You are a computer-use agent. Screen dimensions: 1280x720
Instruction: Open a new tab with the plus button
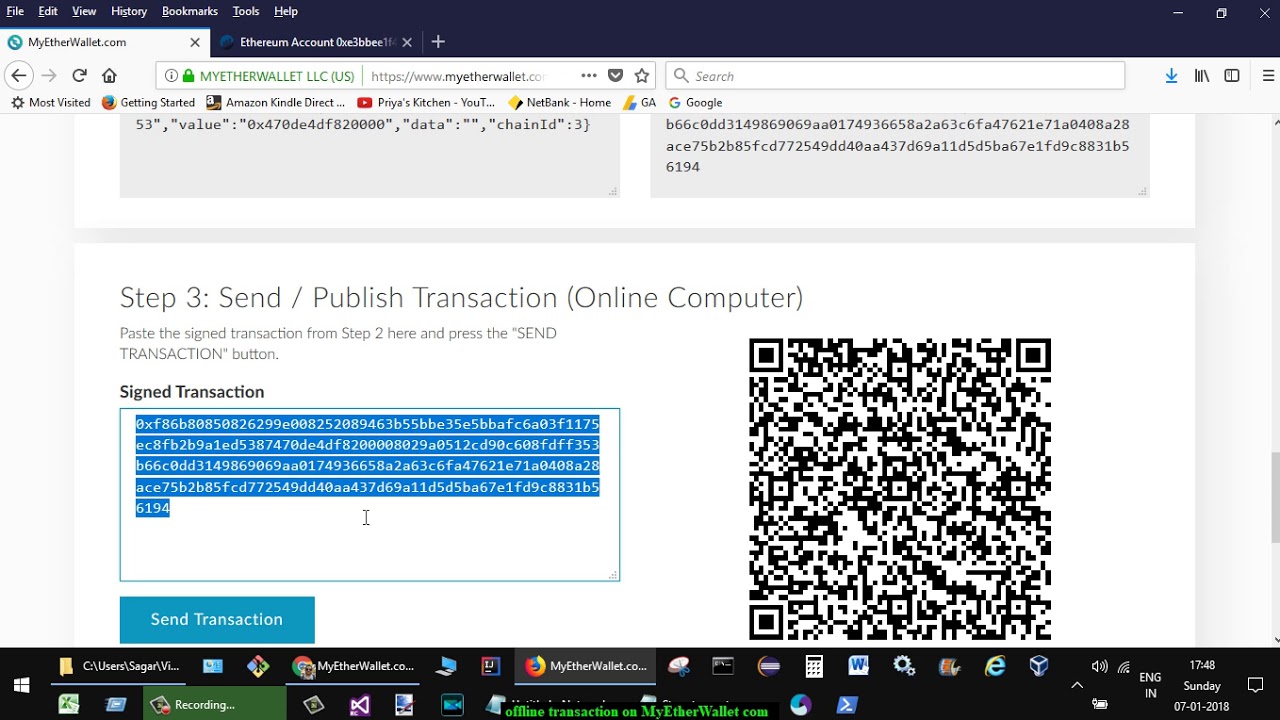click(x=438, y=42)
